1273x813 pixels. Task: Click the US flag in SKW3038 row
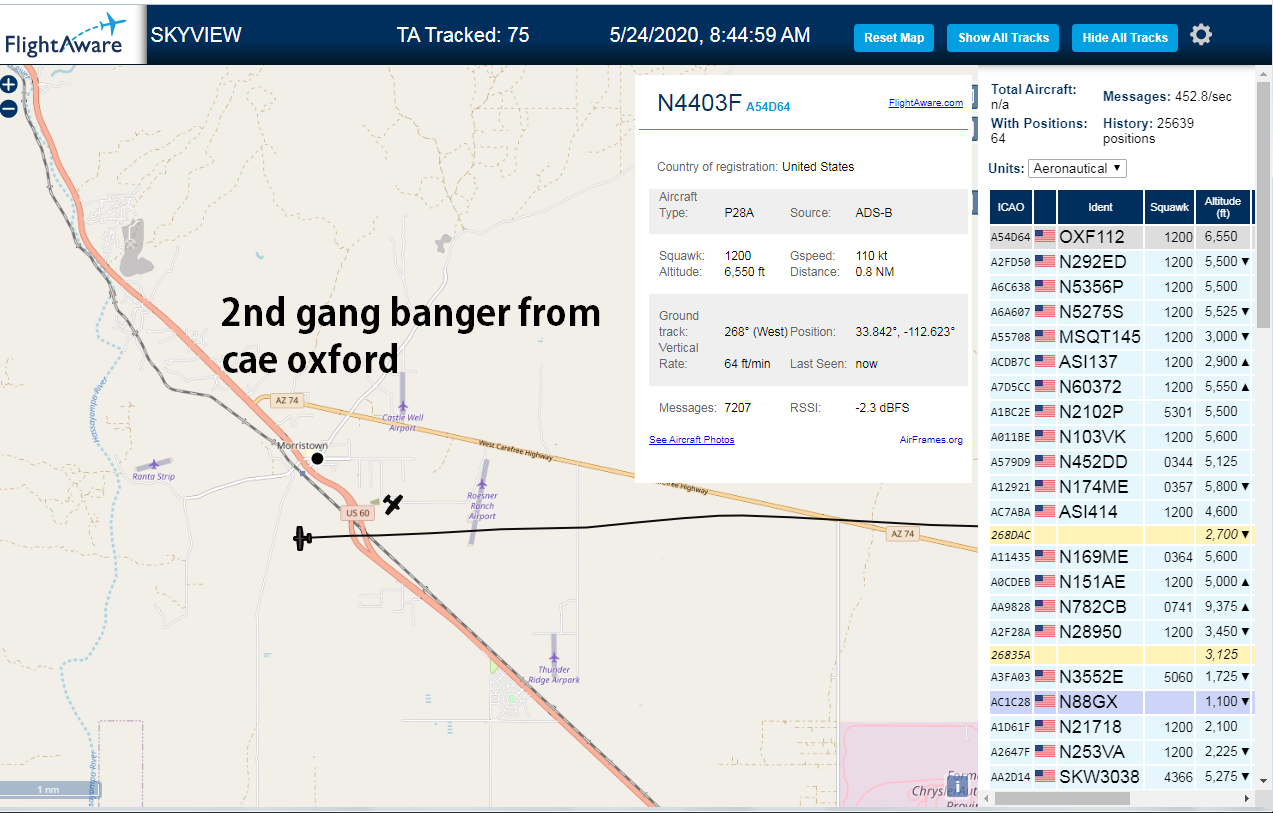pyautogui.click(x=1045, y=776)
